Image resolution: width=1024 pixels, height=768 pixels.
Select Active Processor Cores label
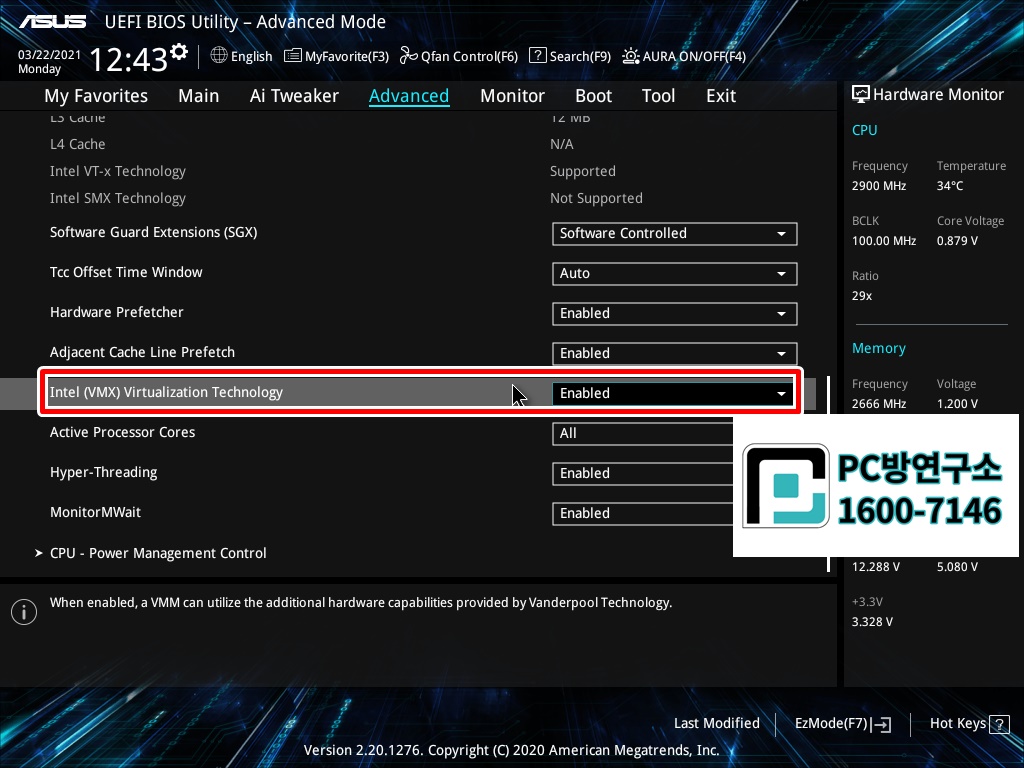pos(122,432)
